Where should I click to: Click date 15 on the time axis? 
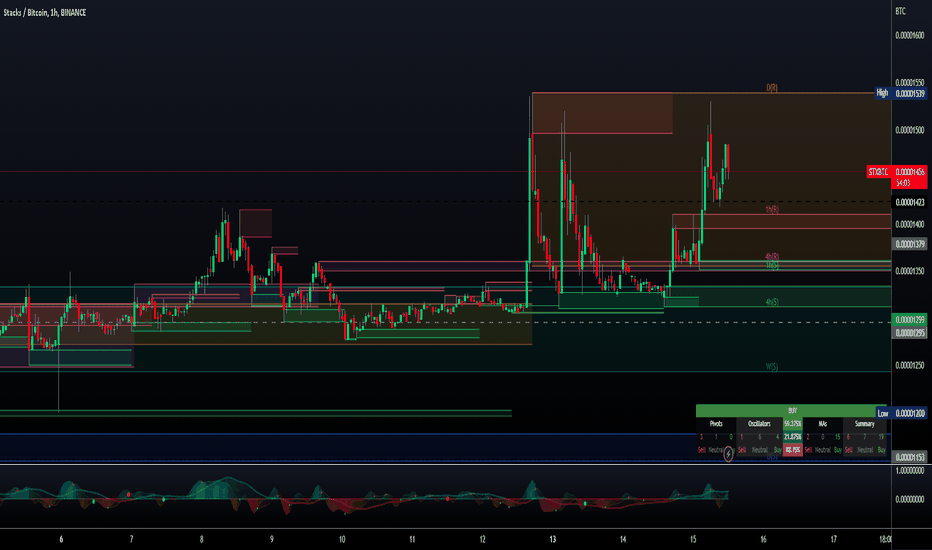692,540
